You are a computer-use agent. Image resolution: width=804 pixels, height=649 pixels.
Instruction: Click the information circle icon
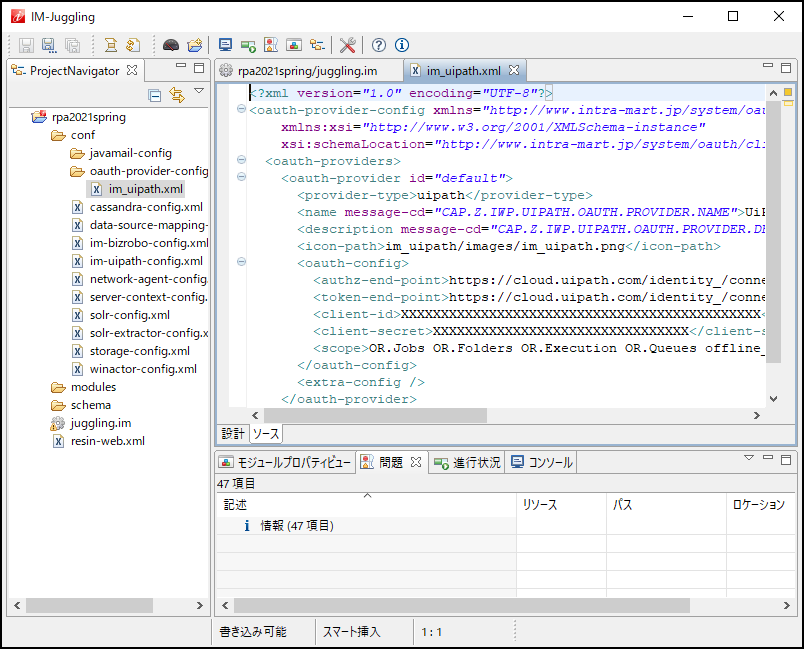click(x=401, y=45)
